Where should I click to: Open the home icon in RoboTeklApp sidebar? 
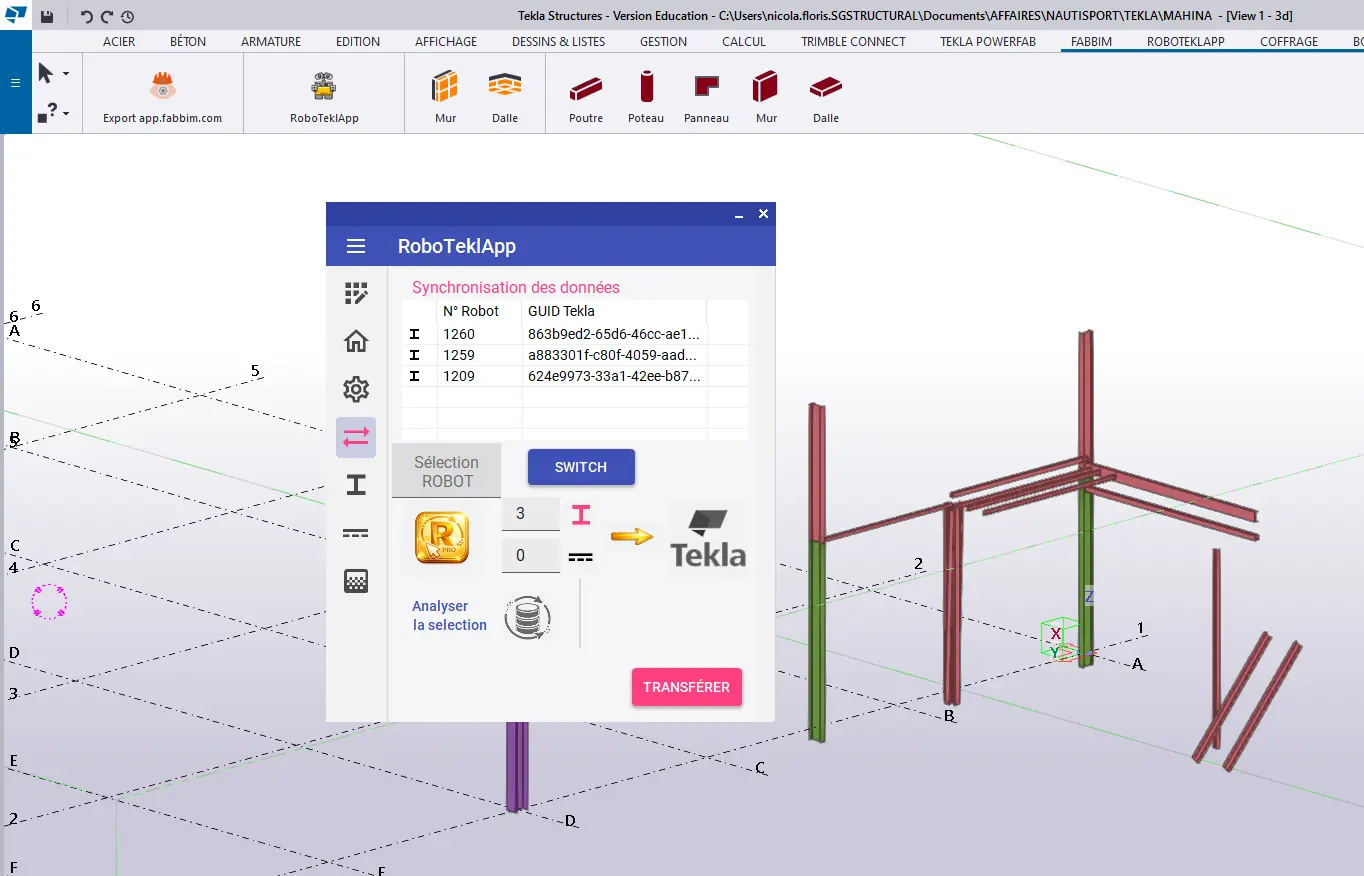pyautogui.click(x=356, y=341)
